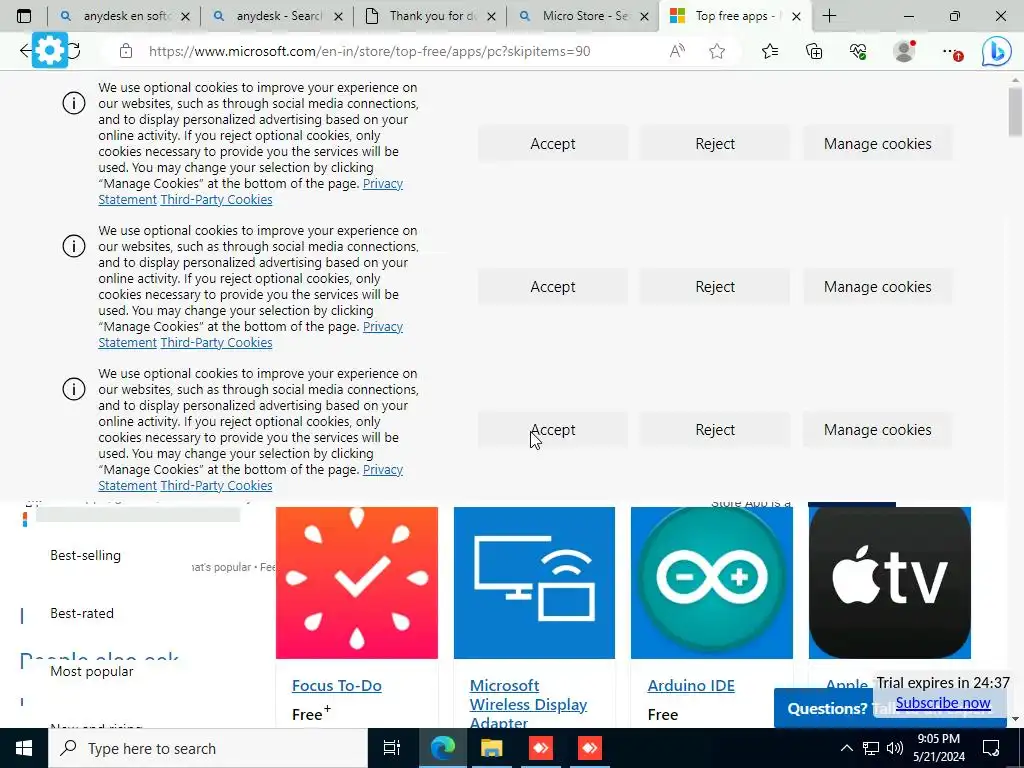Close the 'Thank you for d...' tab

tap(492, 17)
